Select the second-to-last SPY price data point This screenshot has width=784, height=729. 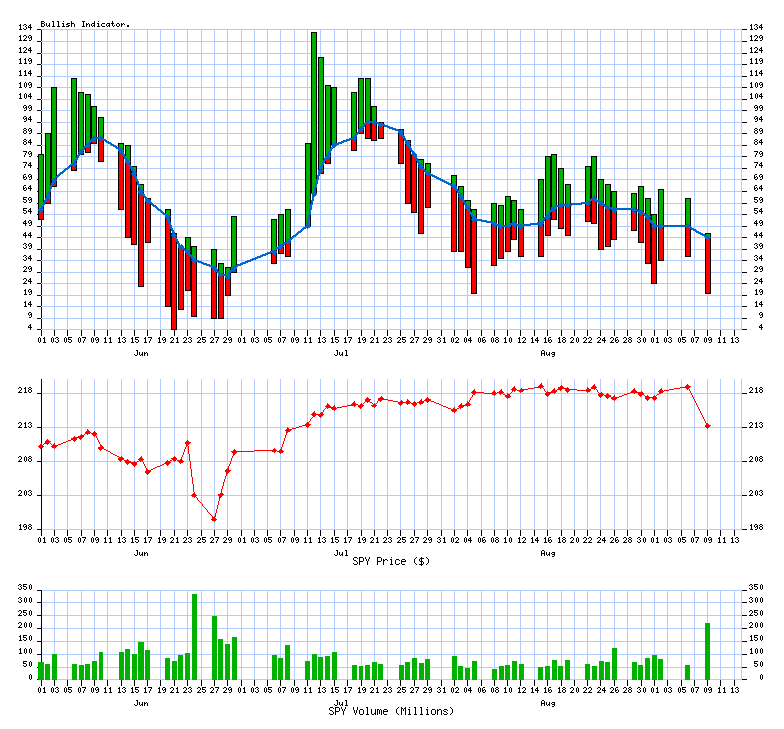(x=688, y=386)
